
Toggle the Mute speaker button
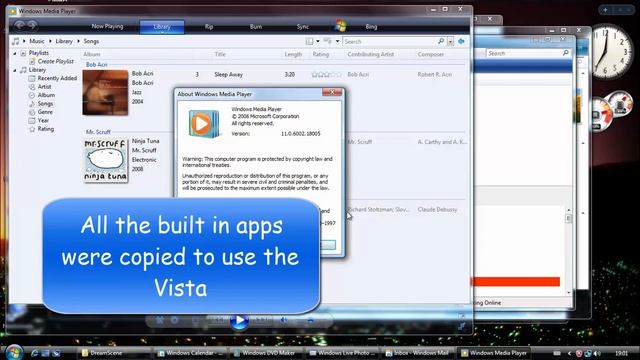click(x=284, y=321)
